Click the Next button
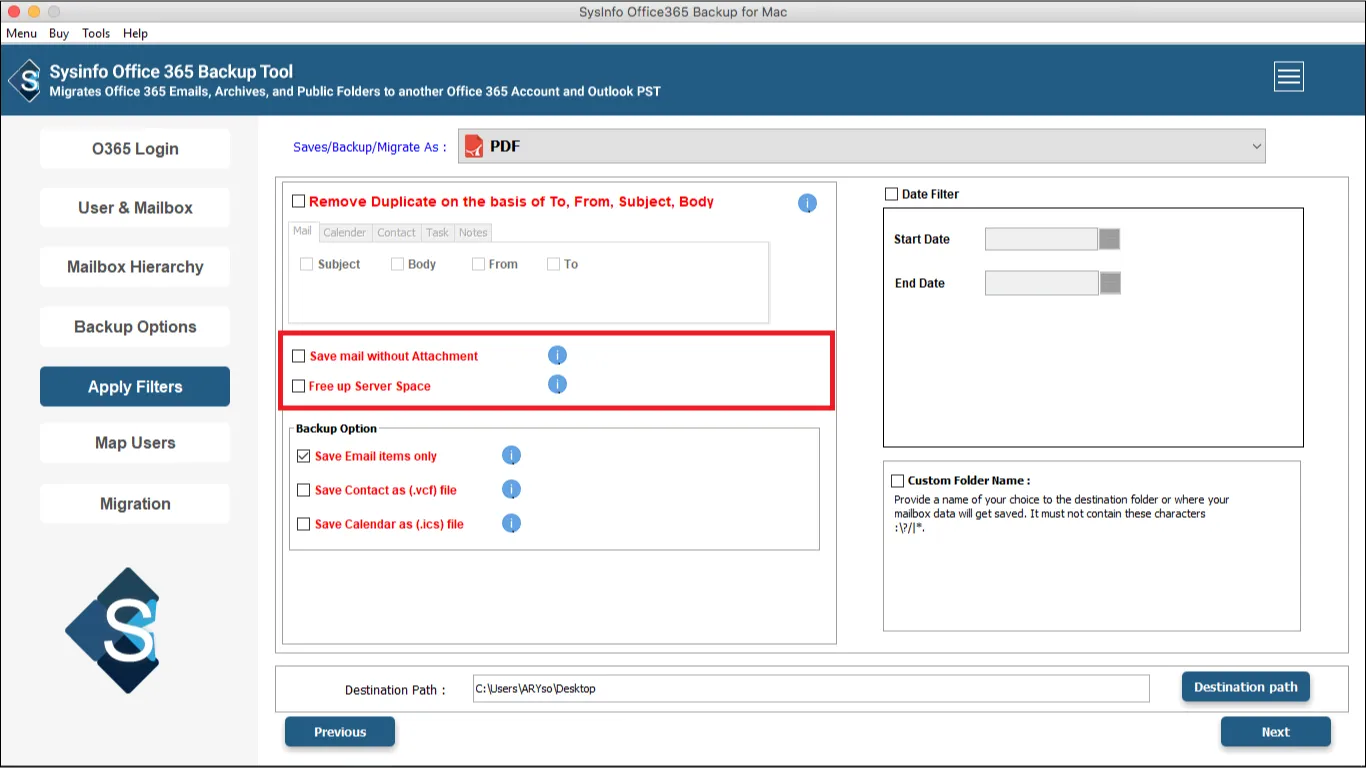The width and height of the screenshot is (1366, 768). [x=1276, y=732]
